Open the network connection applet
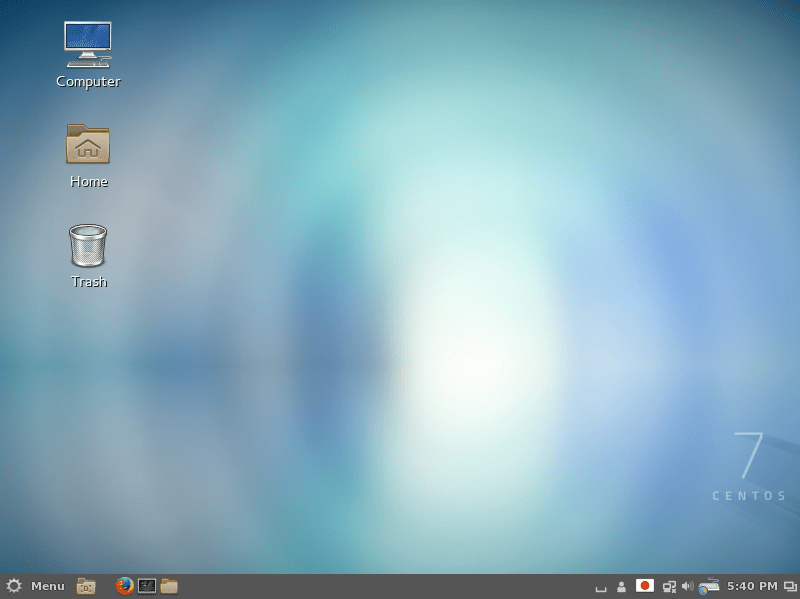The width and height of the screenshot is (800, 599). (669, 587)
